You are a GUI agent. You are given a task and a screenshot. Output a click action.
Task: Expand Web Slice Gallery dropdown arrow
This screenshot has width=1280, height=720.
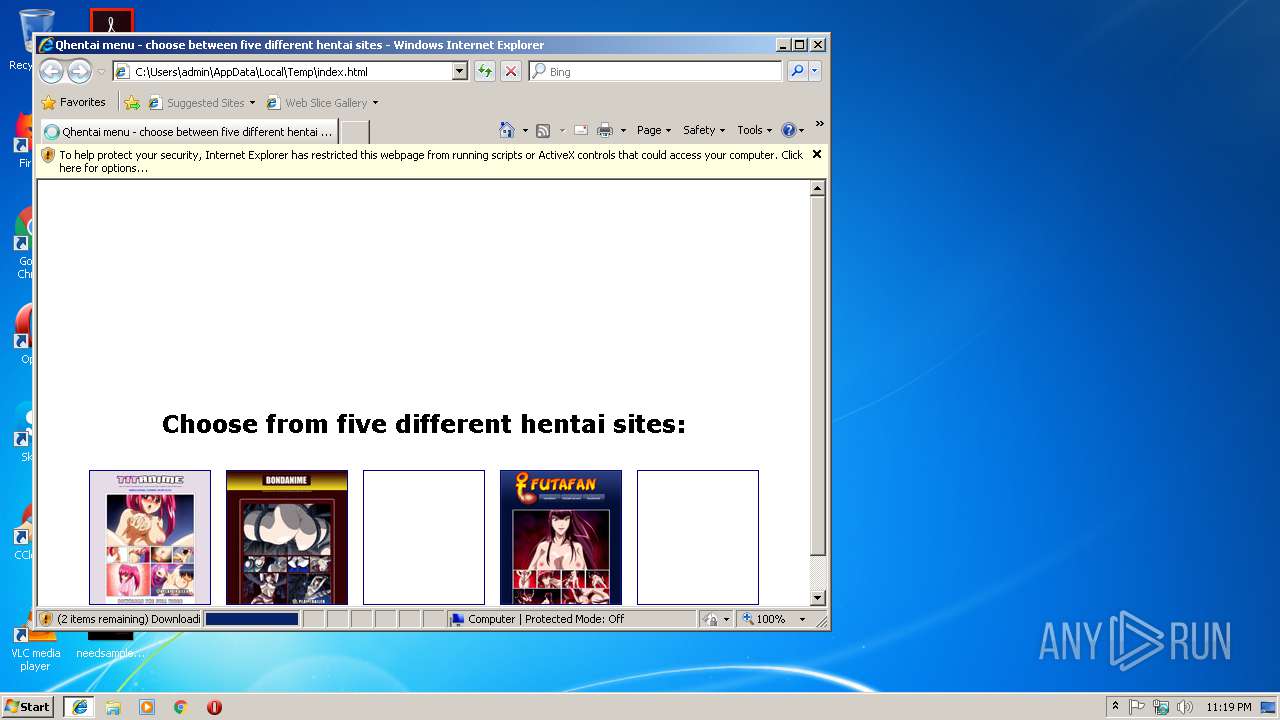coord(375,102)
